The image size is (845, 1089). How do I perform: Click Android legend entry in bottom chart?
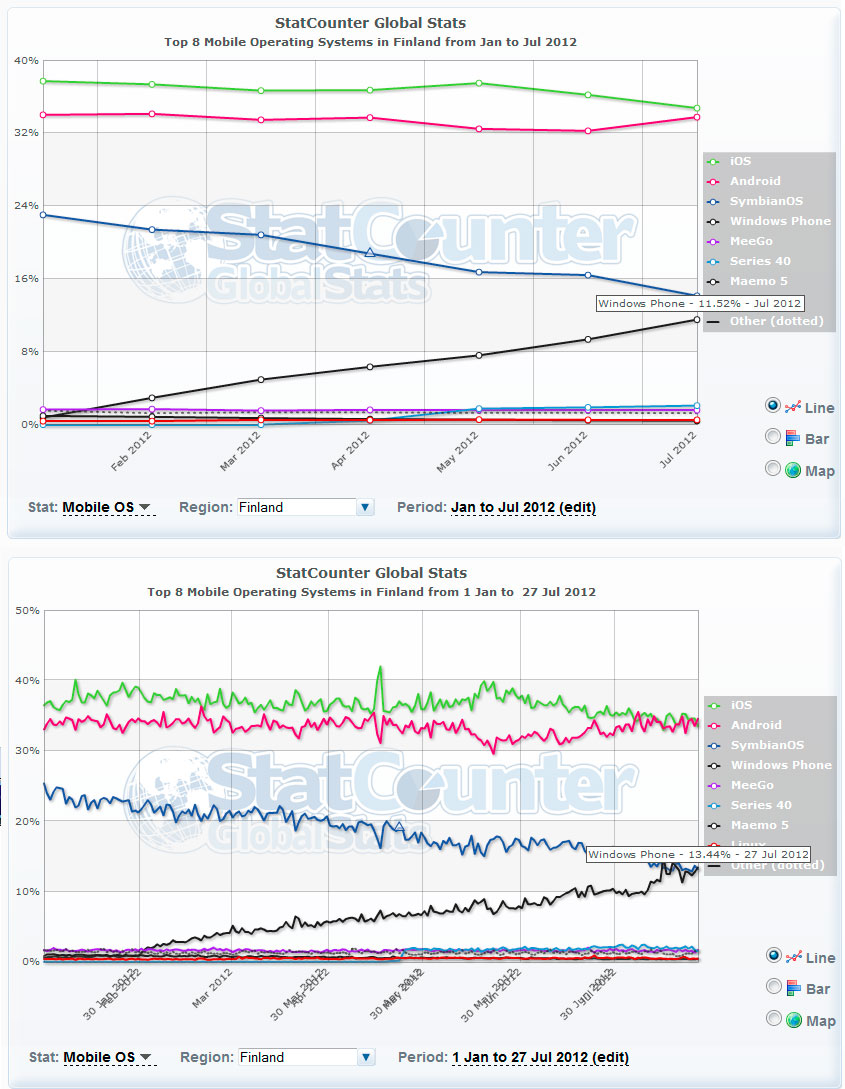[745, 725]
